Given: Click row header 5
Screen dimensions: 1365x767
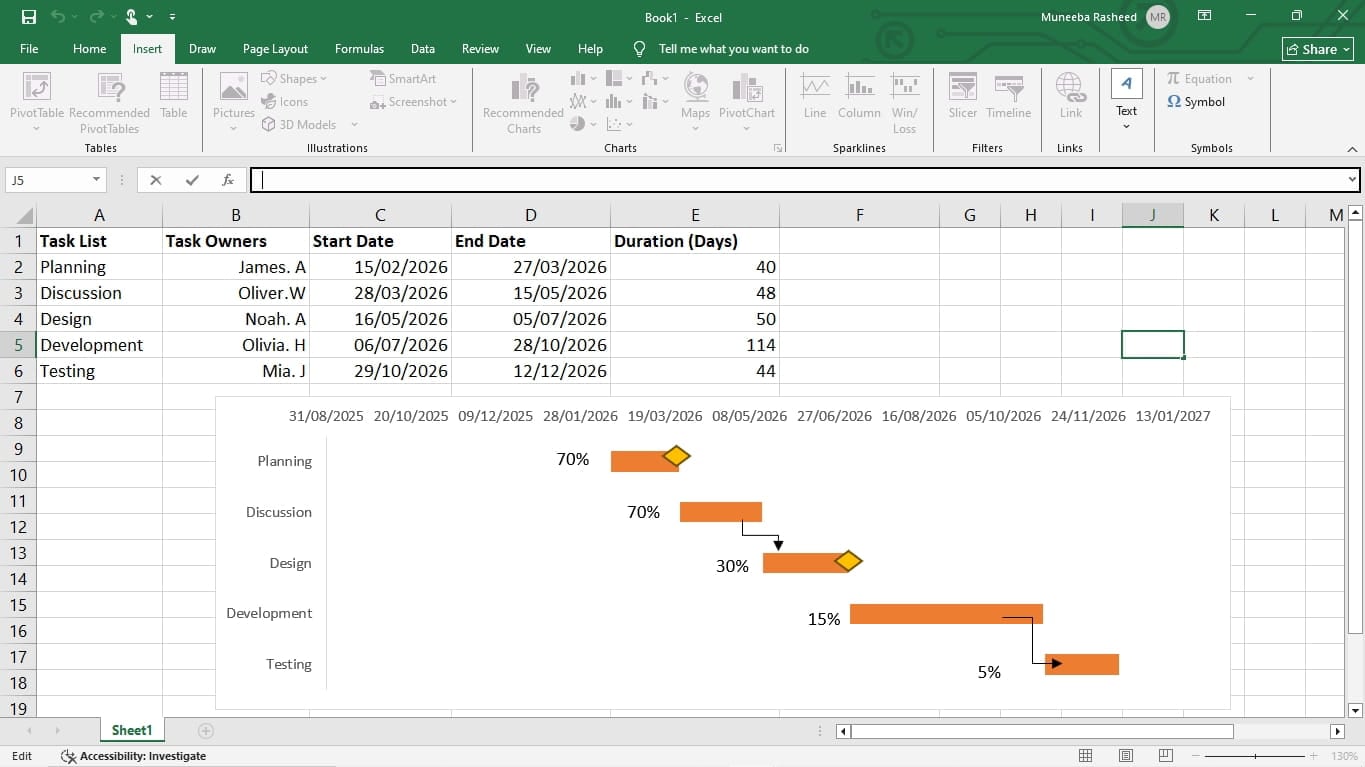Looking at the screenshot, I should tap(18, 345).
